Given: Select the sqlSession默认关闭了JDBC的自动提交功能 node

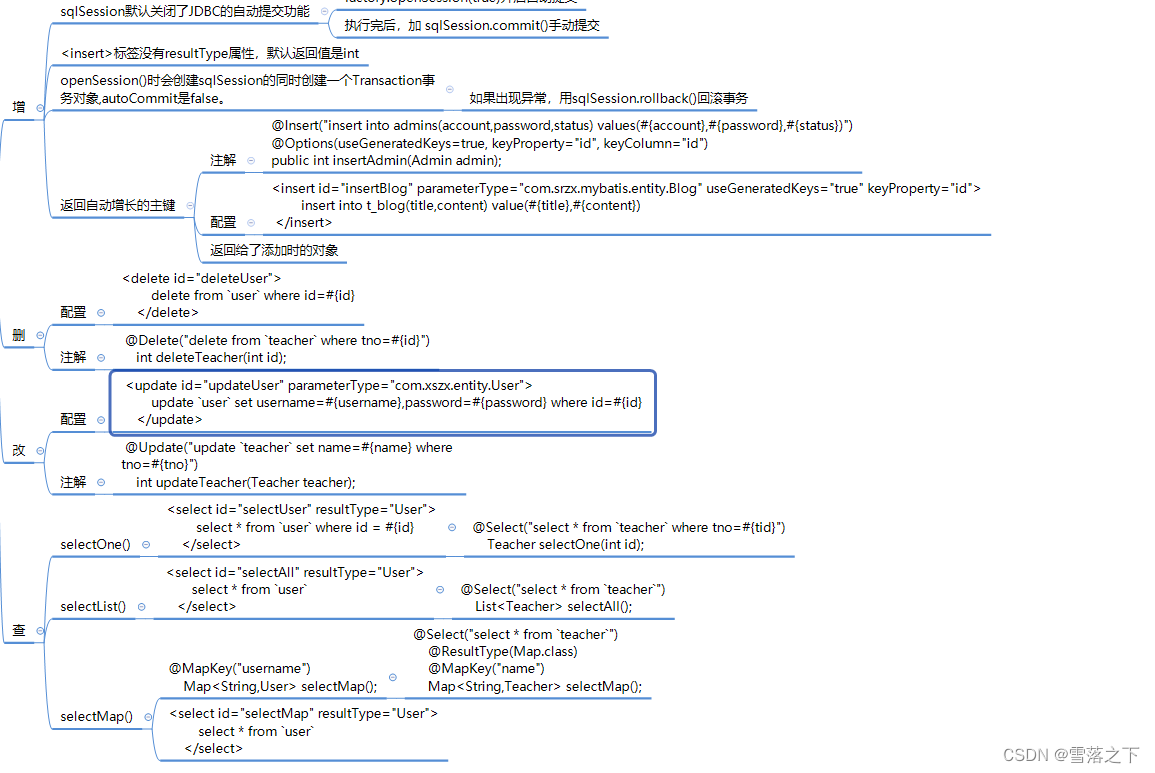Looking at the screenshot, I should [x=185, y=12].
